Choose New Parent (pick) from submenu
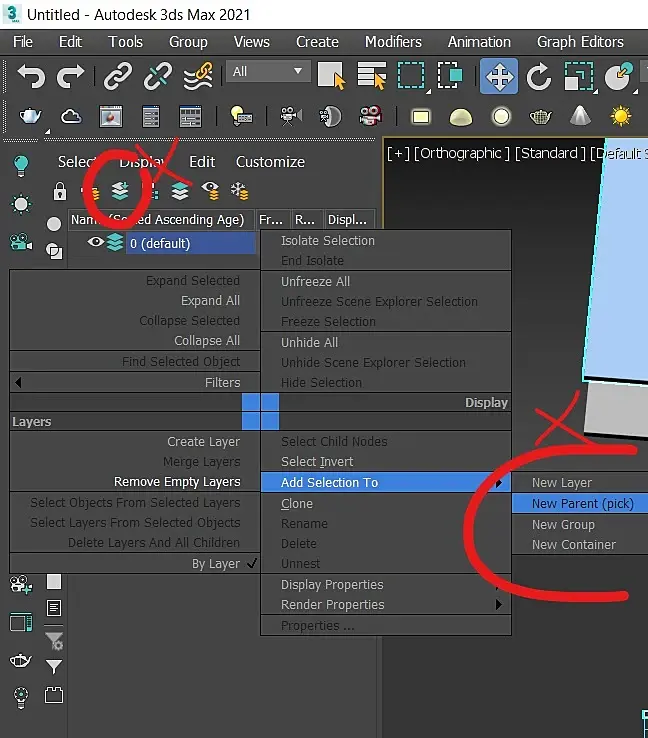648x738 pixels. 582,504
